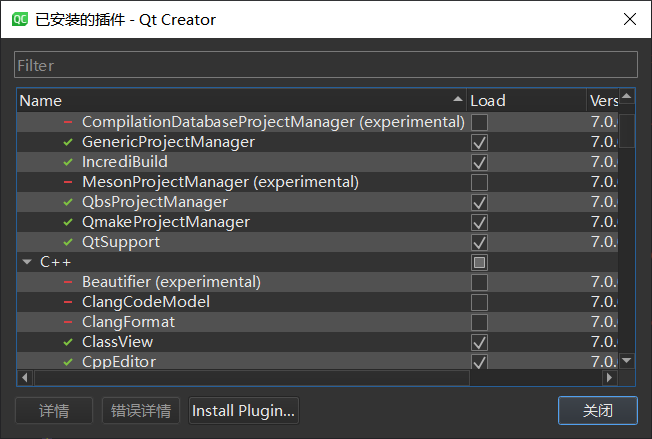Focus the Filter search field
Screen dimensions: 652x439
(x=325, y=65)
